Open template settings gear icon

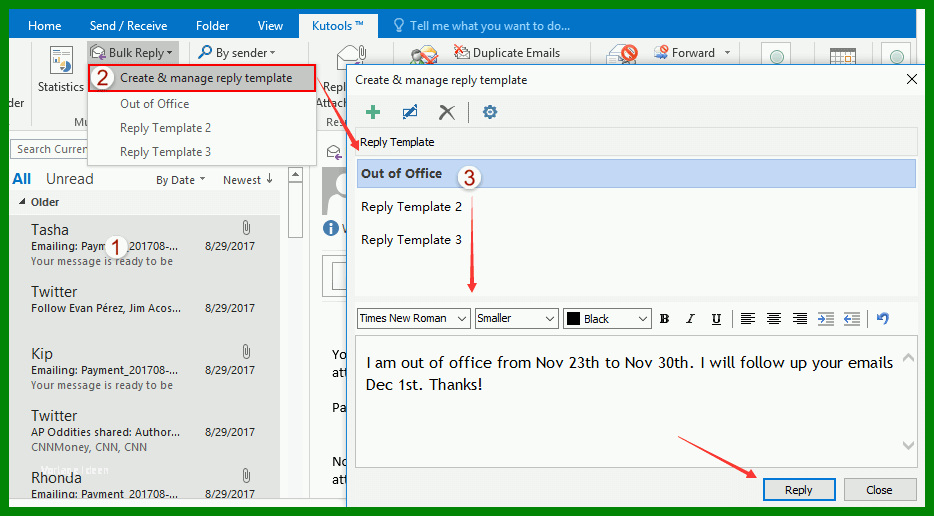point(490,112)
